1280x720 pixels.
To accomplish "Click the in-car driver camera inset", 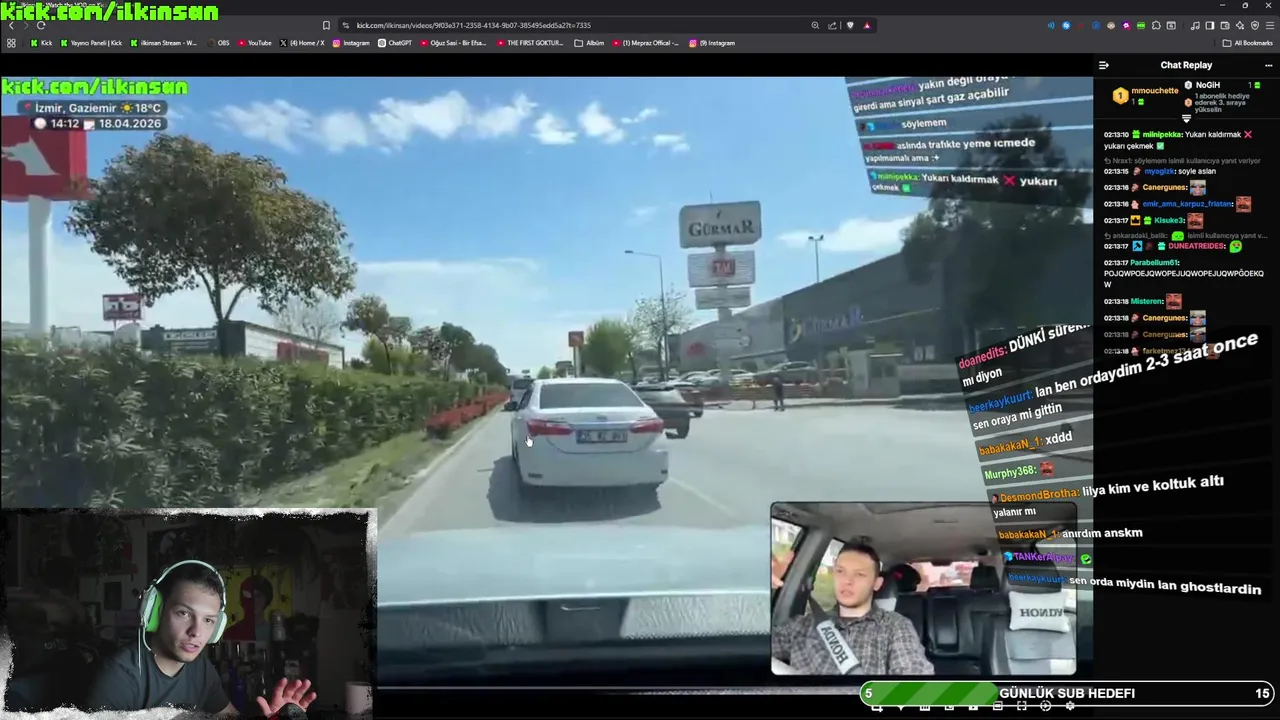I will 923,589.
